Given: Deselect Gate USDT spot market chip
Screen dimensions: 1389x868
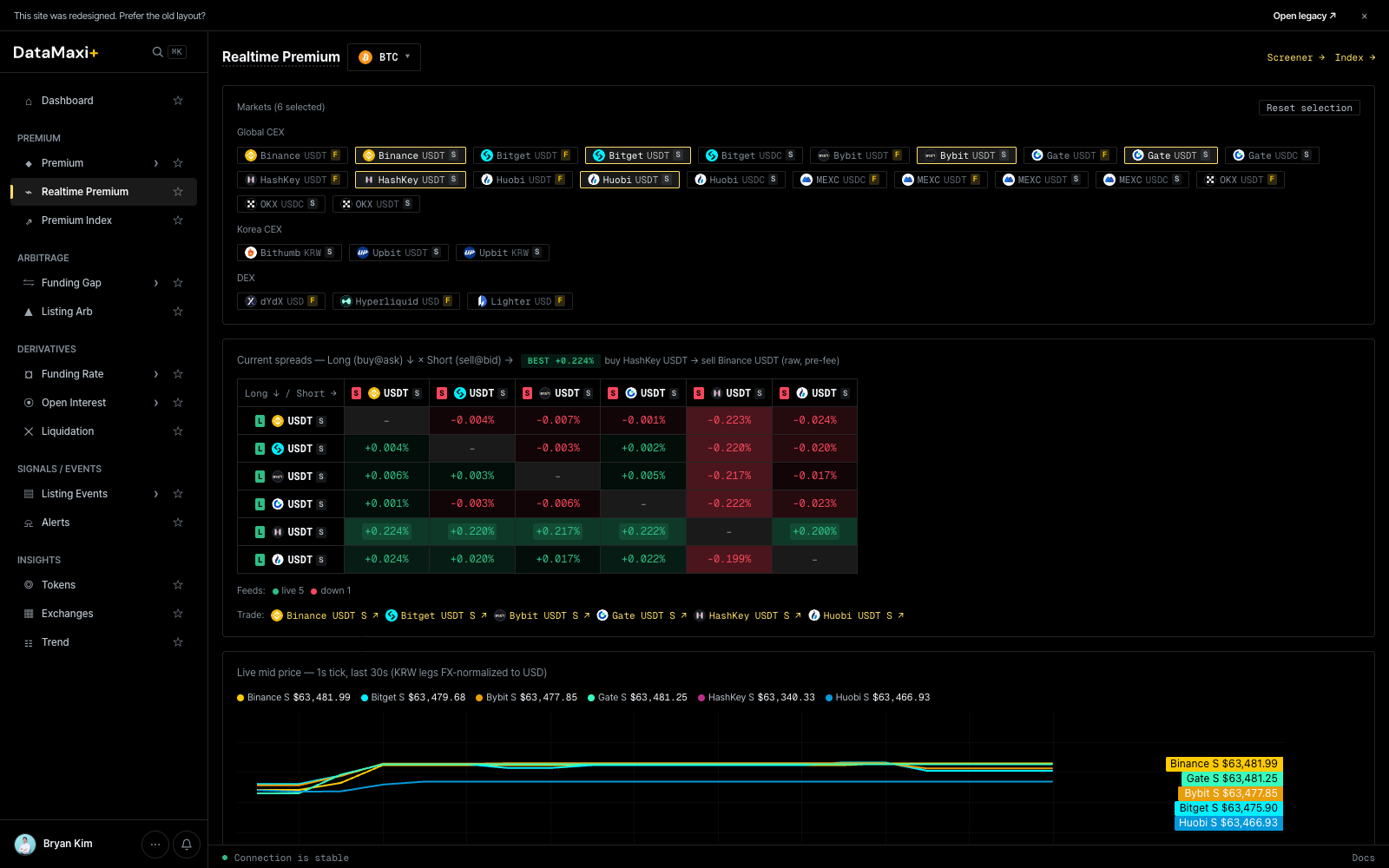Looking at the screenshot, I should (1171, 155).
